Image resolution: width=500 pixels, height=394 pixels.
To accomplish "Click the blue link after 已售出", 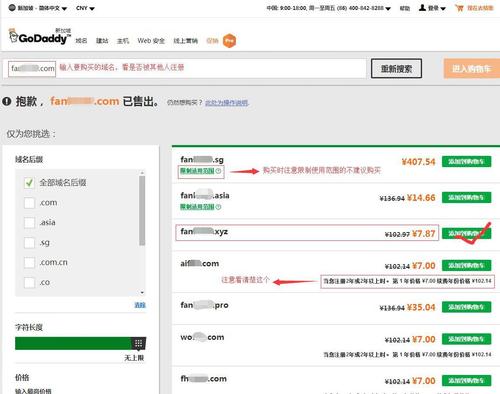I will pyautogui.click(x=227, y=103).
